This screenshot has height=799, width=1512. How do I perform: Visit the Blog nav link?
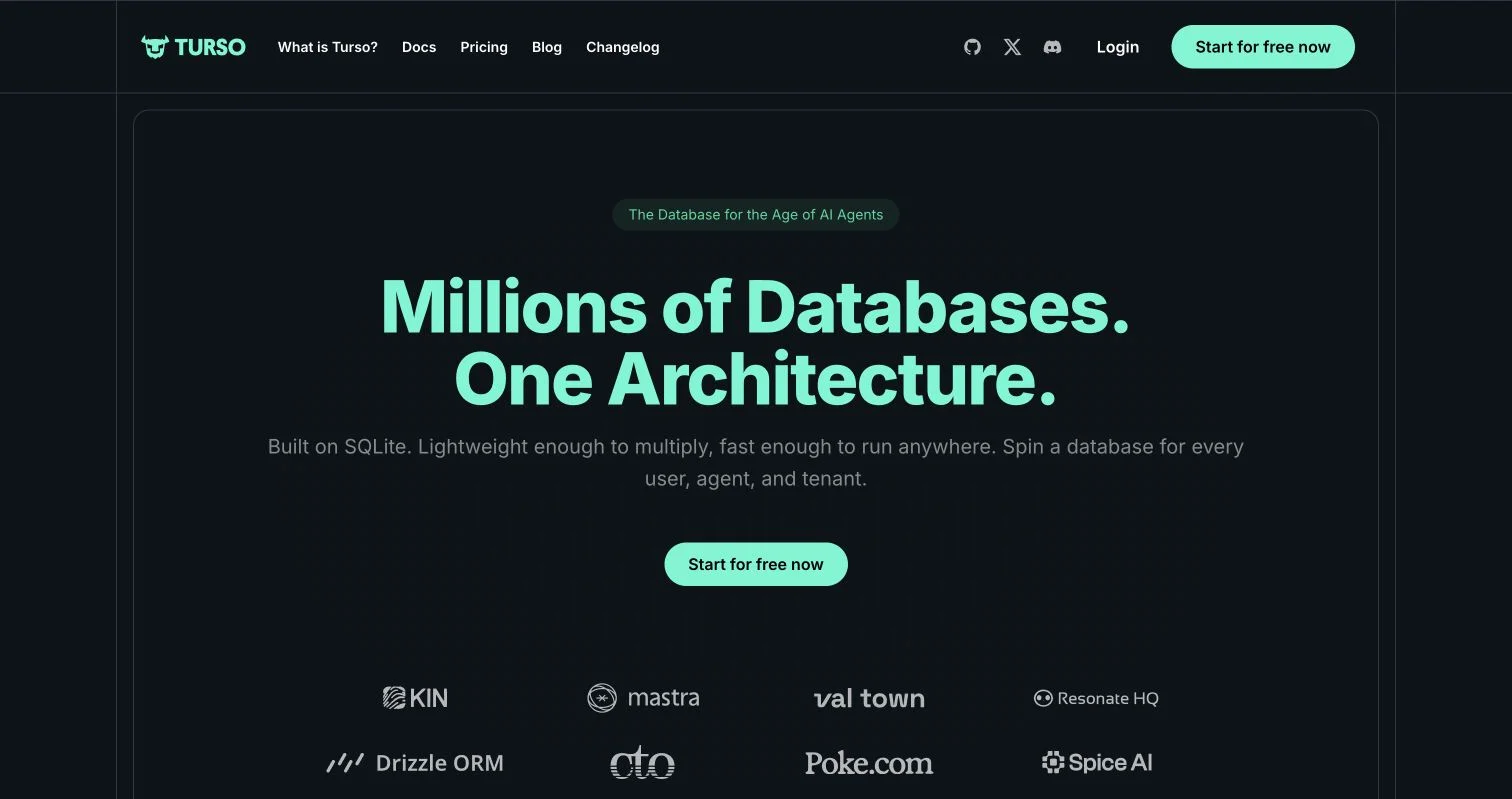[x=547, y=47]
